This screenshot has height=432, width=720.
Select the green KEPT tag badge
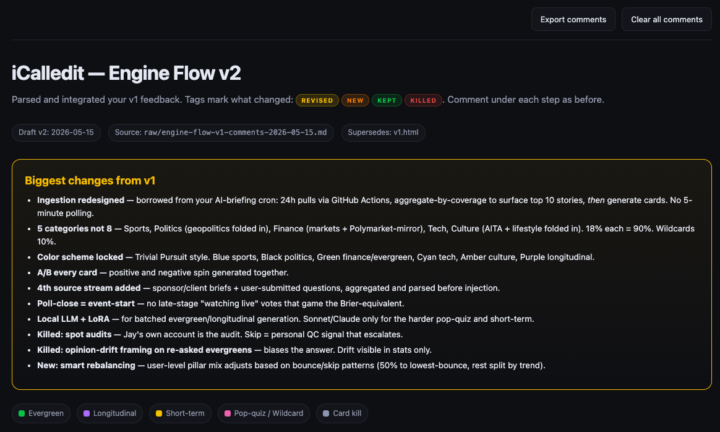387,100
